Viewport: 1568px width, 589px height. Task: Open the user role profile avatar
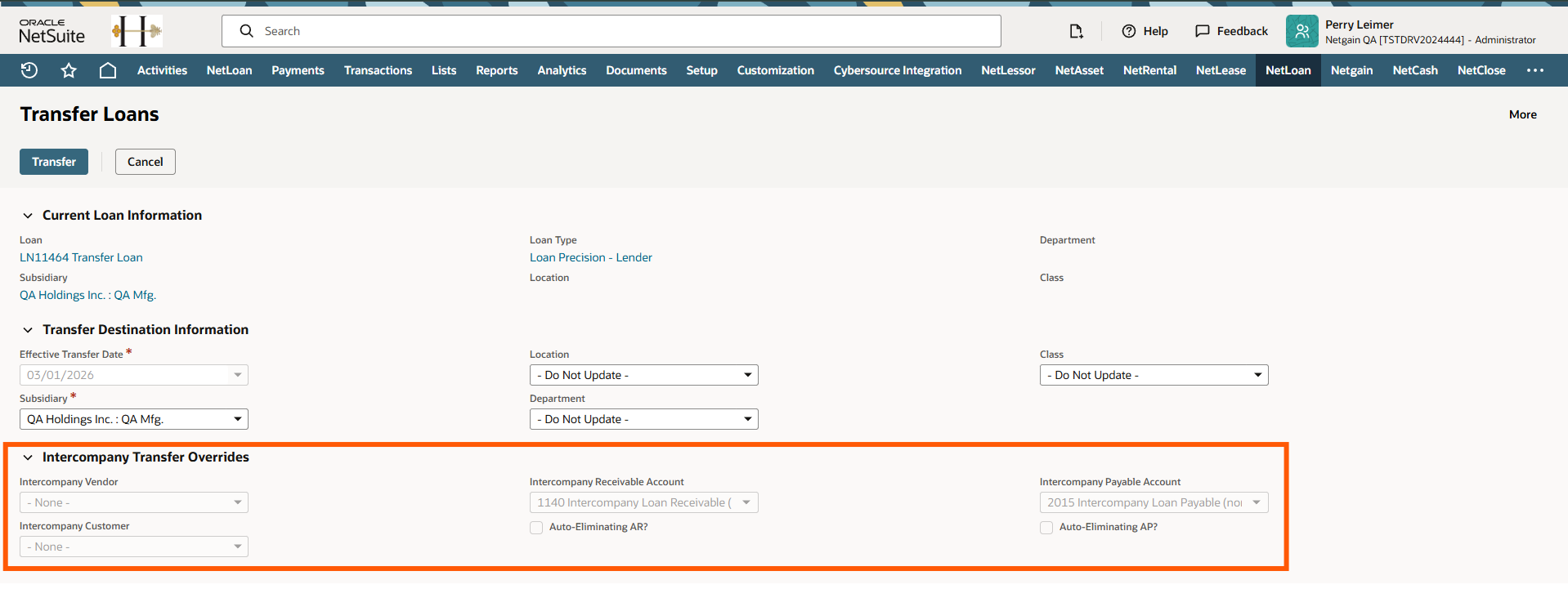[x=1301, y=31]
